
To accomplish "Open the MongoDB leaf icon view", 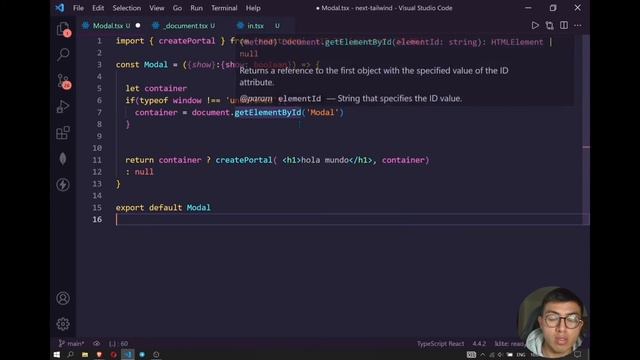I will tap(63, 159).
